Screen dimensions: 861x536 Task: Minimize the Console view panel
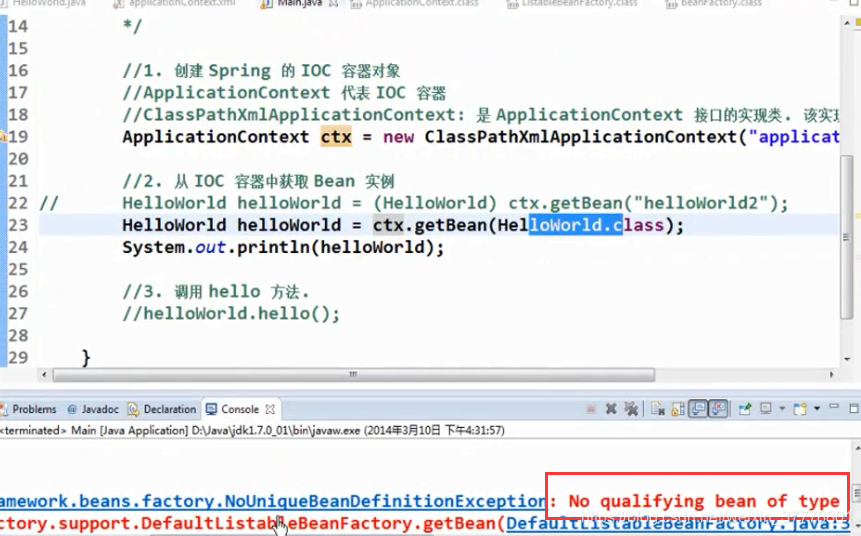coord(834,407)
